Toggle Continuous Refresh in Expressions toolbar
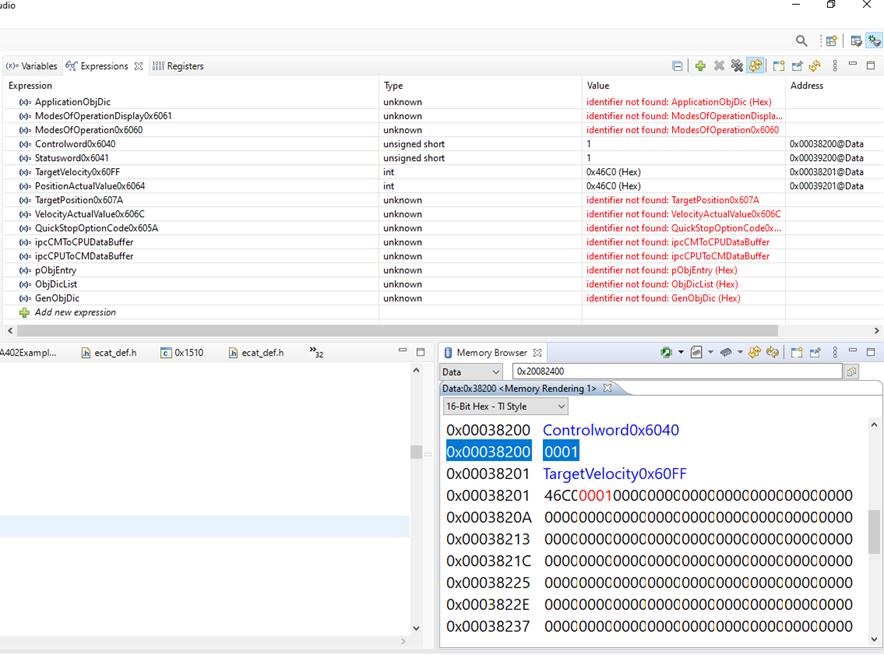 coord(755,66)
